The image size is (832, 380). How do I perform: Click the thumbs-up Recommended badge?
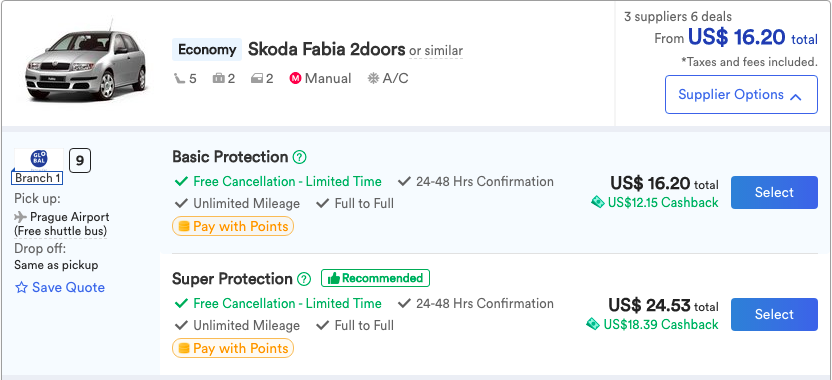pyautogui.click(x=375, y=278)
